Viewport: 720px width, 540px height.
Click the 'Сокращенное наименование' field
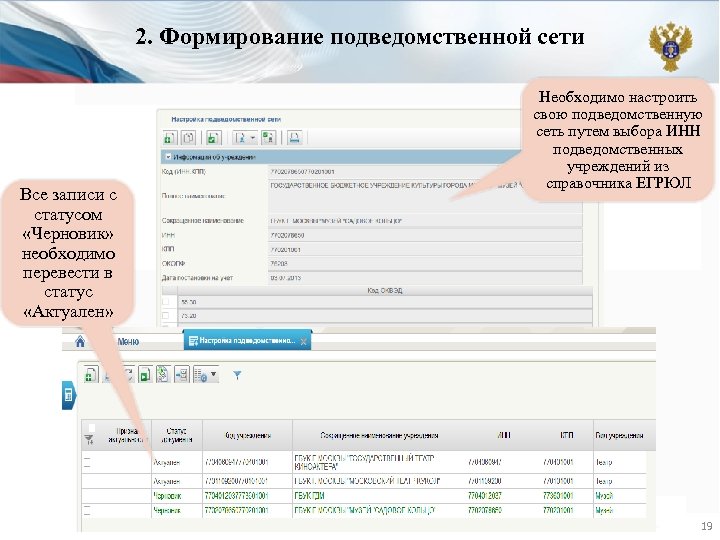click(425, 221)
